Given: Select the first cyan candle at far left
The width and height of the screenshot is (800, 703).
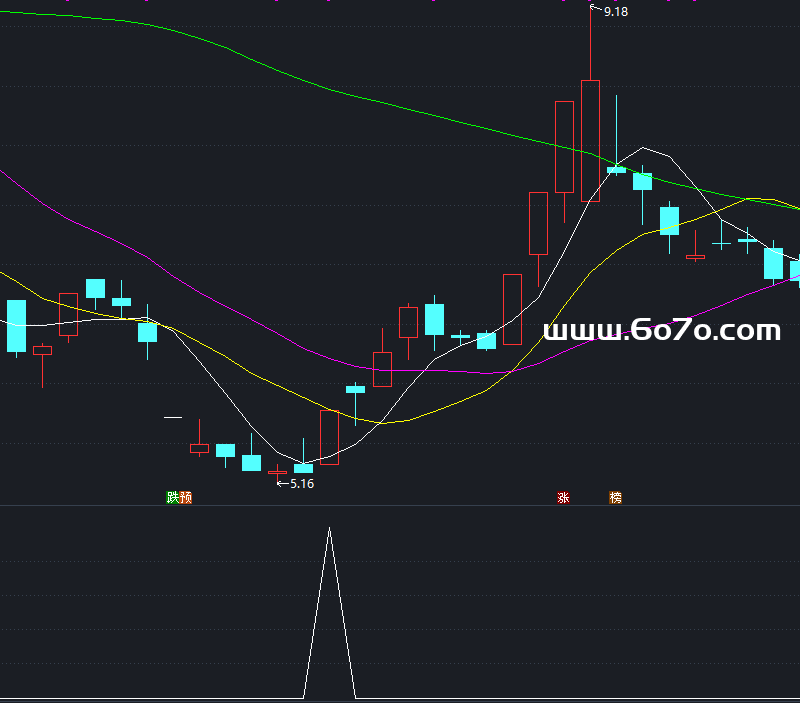Looking at the screenshot, I should (x=16, y=325).
